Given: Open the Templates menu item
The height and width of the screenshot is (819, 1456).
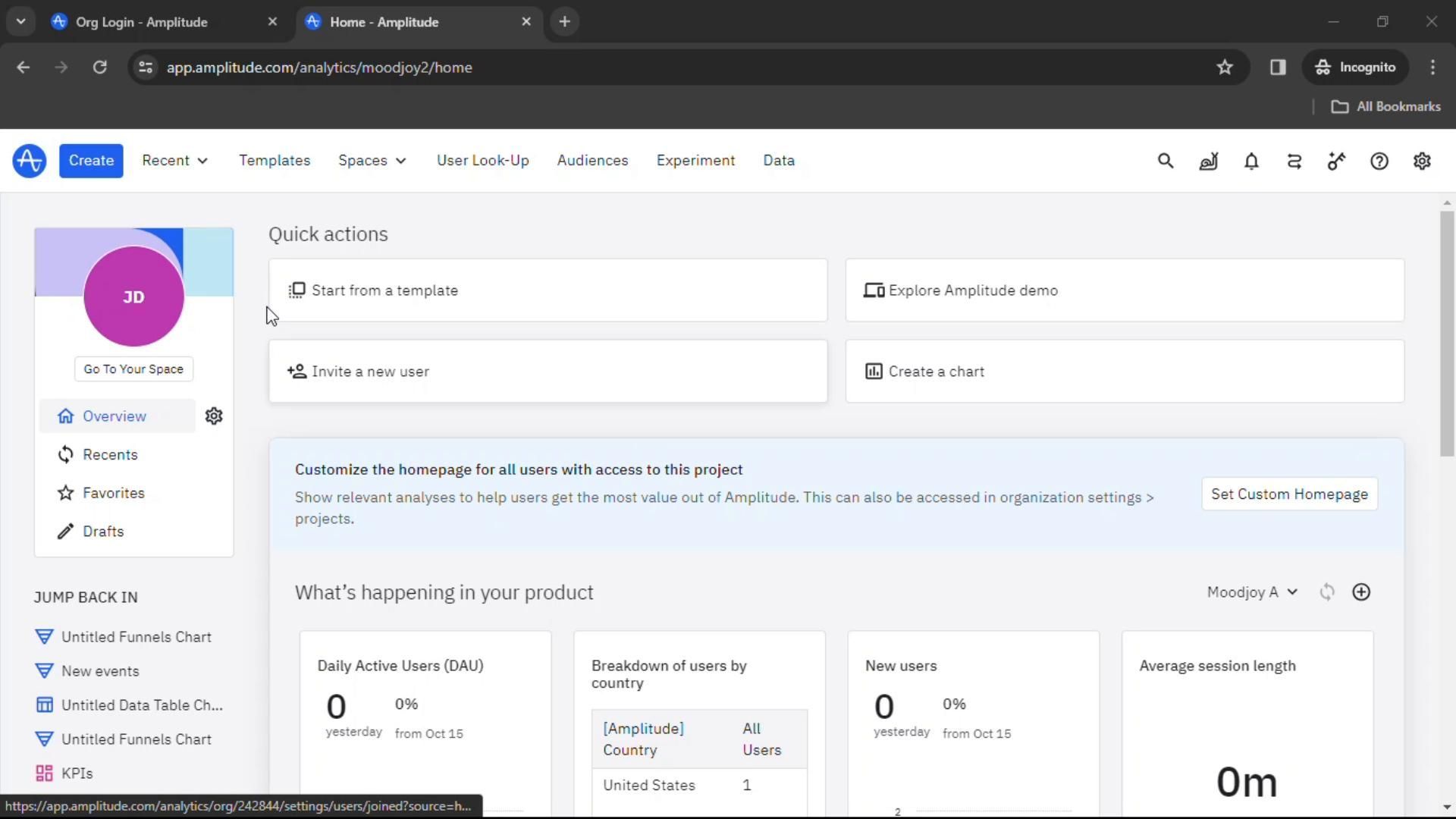Looking at the screenshot, I should pos(275,161).
